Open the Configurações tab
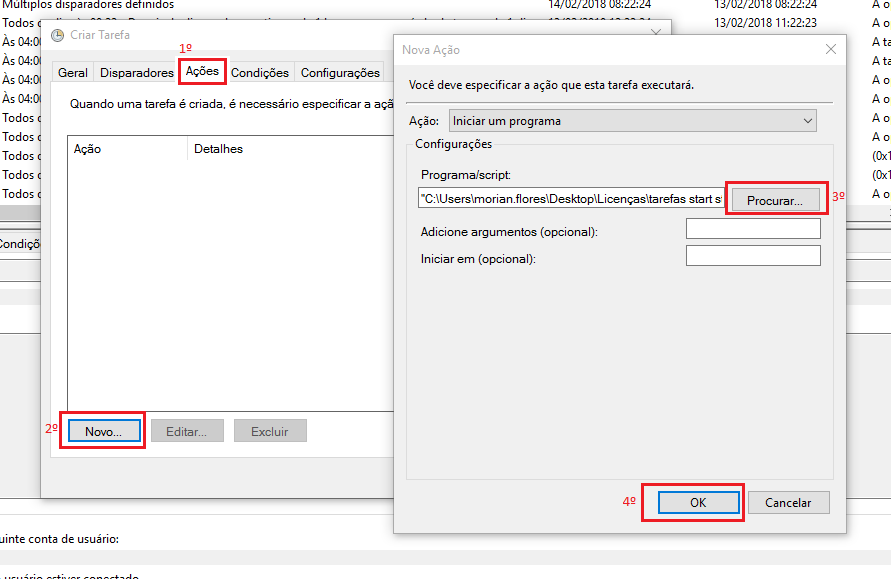 pyautogui.click(x=340, y=73)
